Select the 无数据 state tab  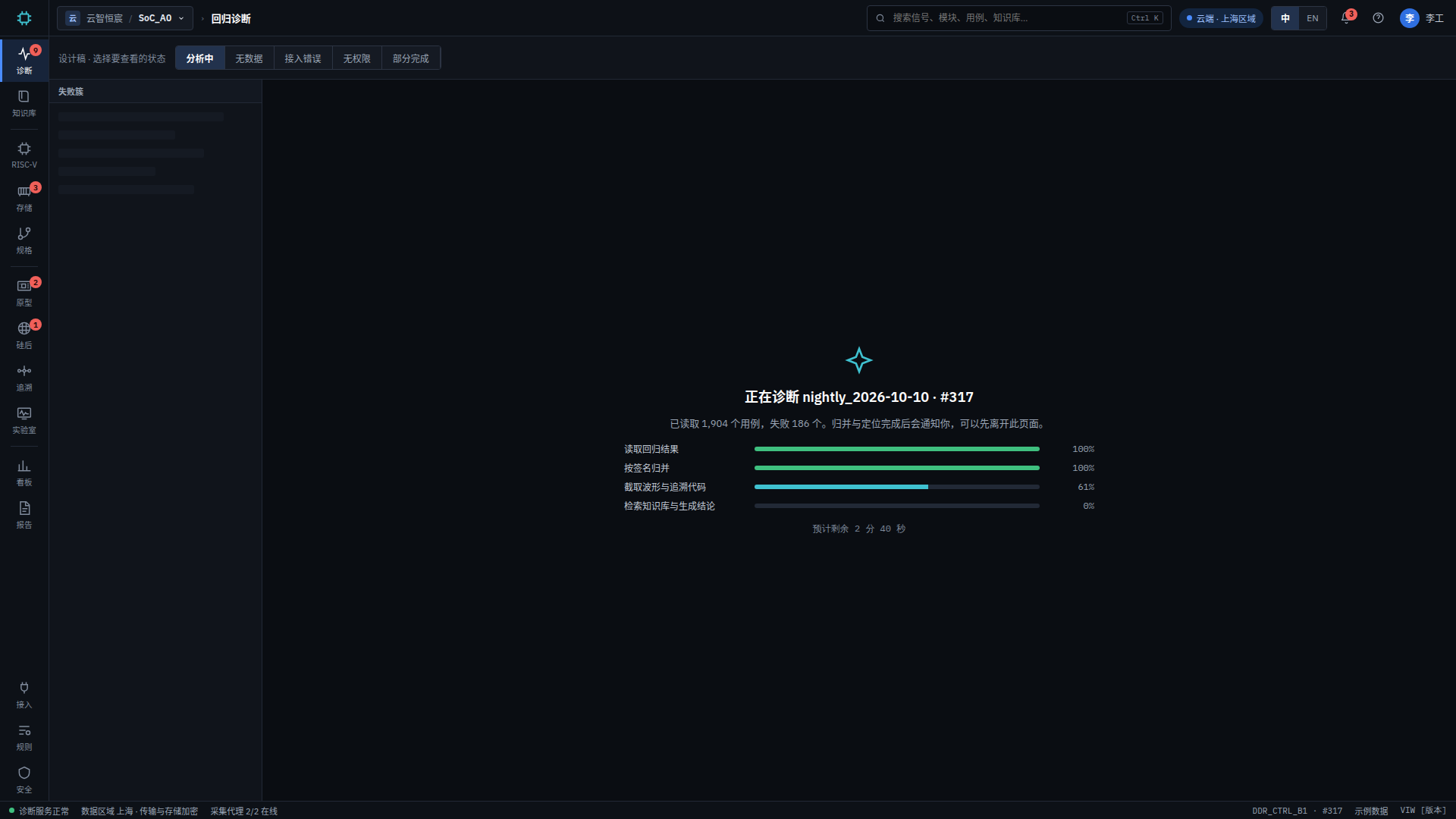(249, 58)
